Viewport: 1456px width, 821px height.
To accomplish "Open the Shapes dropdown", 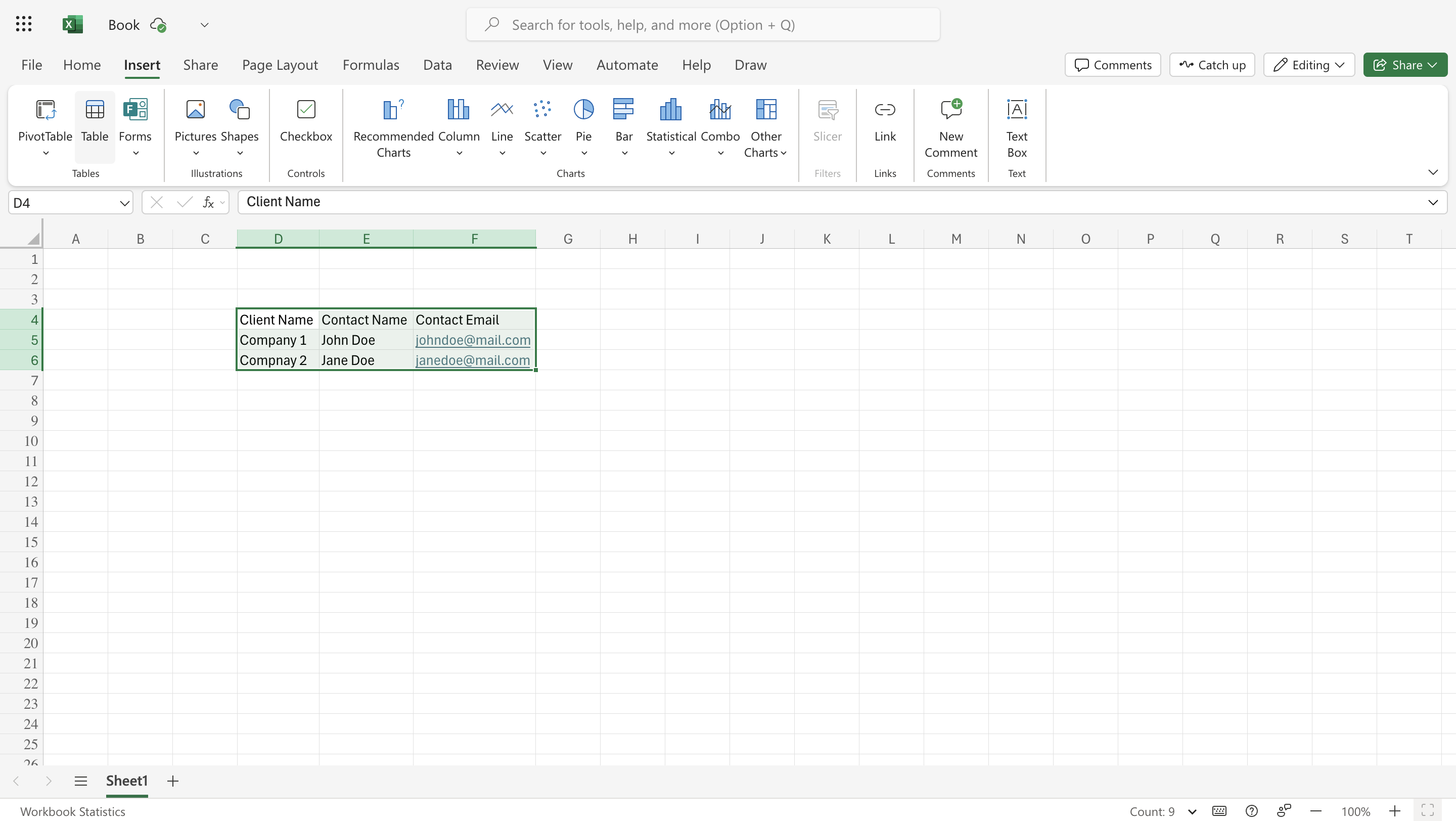I will tap(239, 153).
